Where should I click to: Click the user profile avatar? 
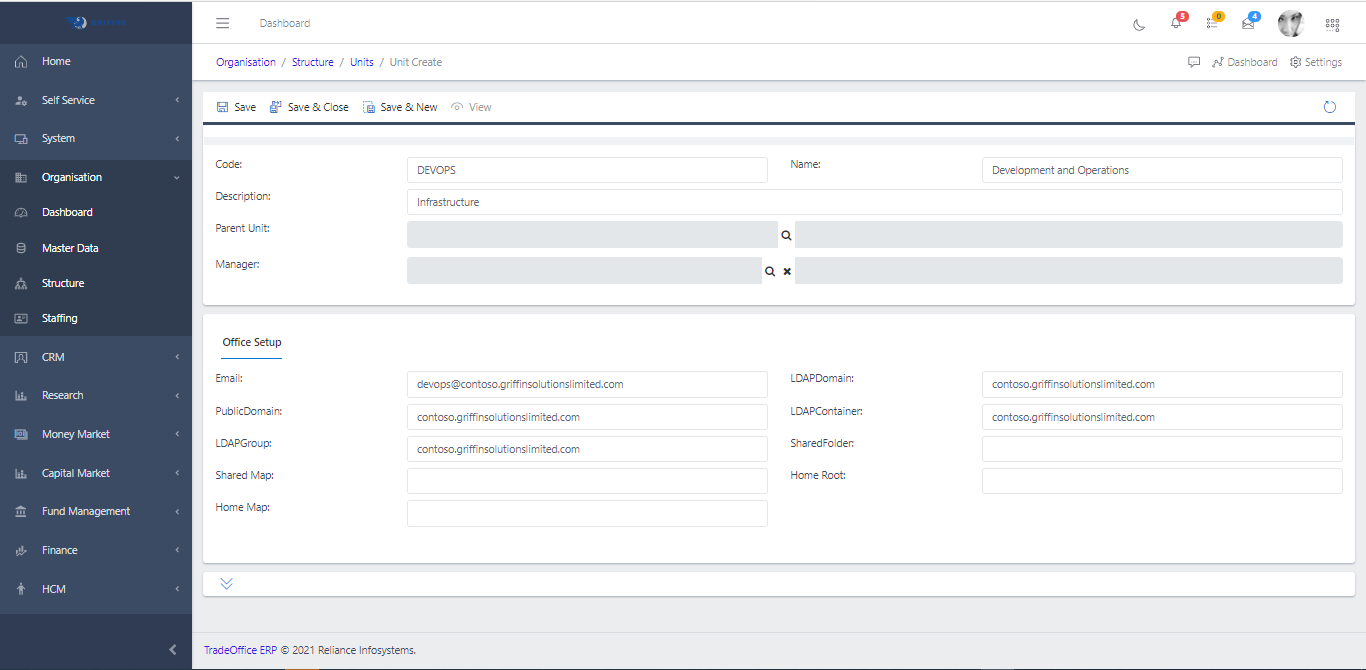1291,24
